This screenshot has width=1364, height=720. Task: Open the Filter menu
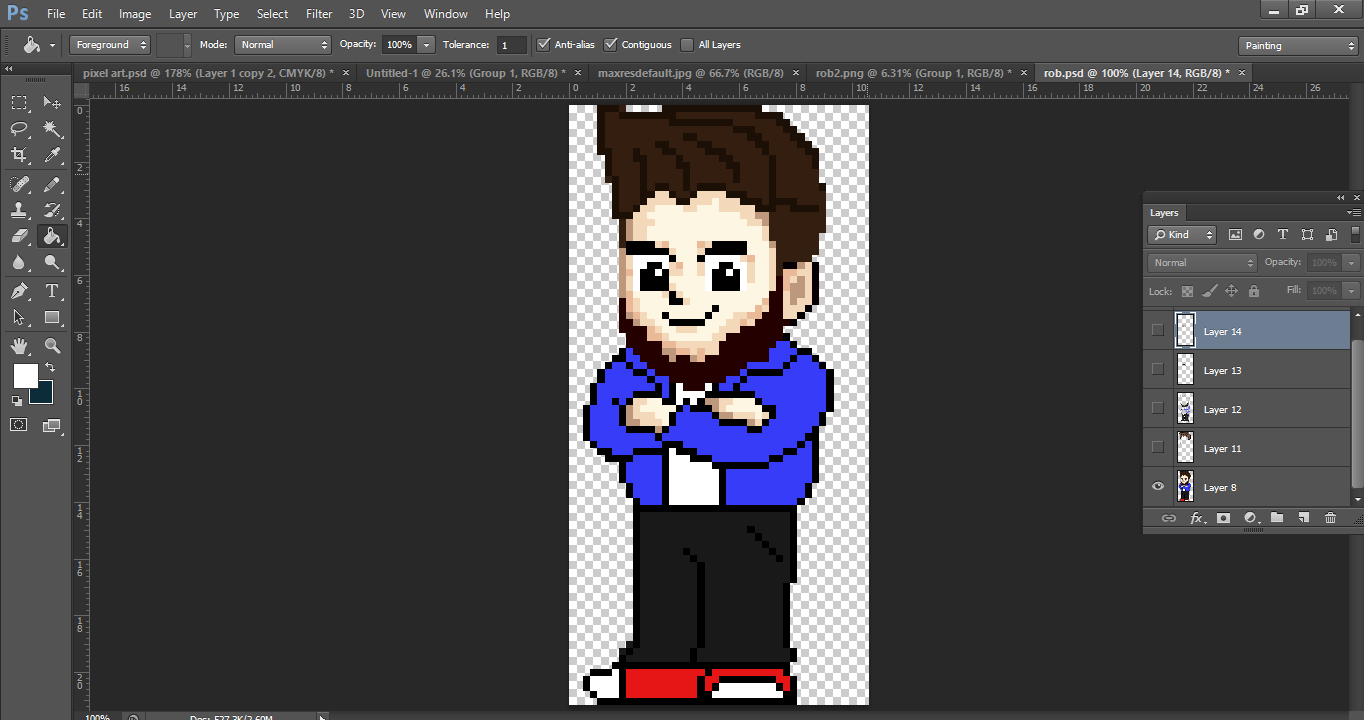[x=319, y=14]
